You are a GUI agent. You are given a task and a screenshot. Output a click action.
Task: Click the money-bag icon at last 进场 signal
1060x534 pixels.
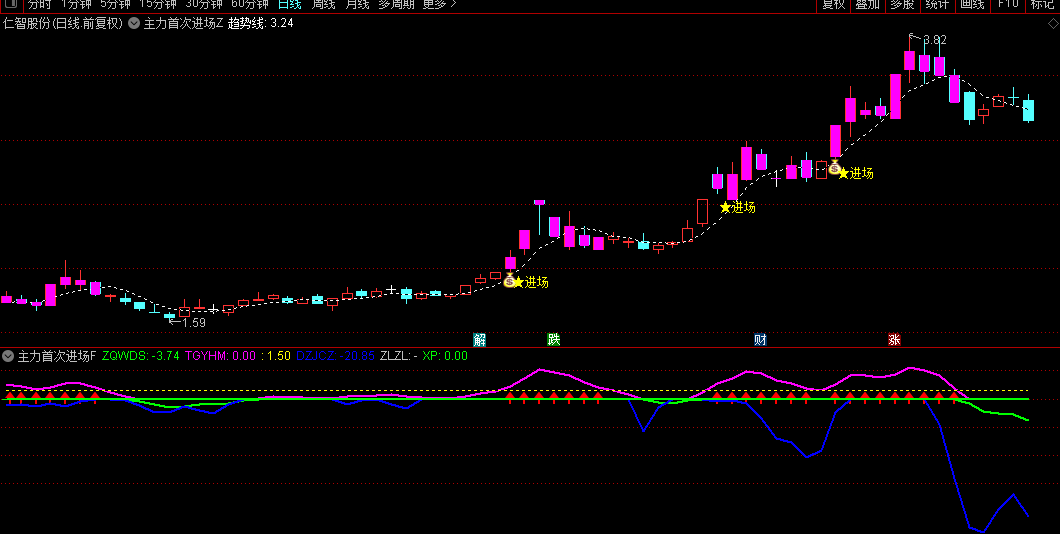click(x=835, y=166)
